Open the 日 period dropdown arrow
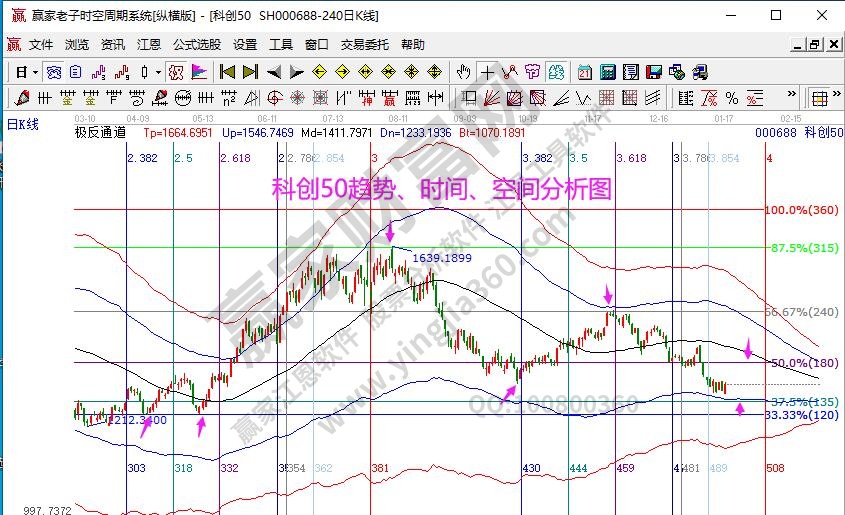 point(35,72)
